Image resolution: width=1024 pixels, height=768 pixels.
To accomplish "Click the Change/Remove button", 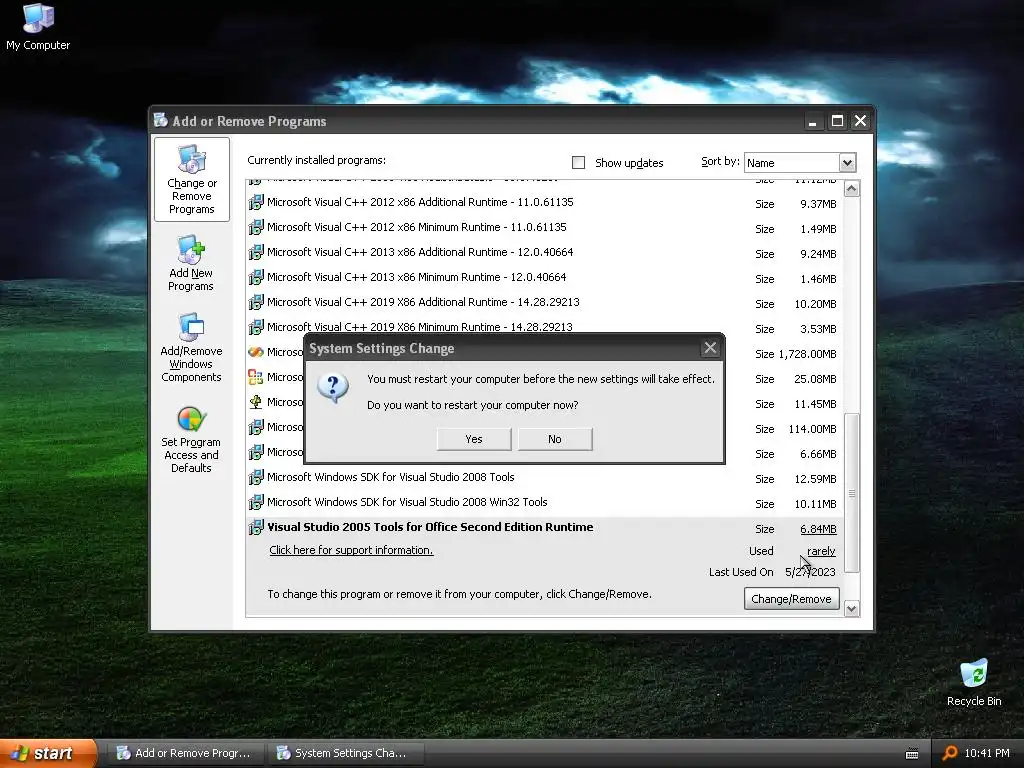I will (792, 599).
